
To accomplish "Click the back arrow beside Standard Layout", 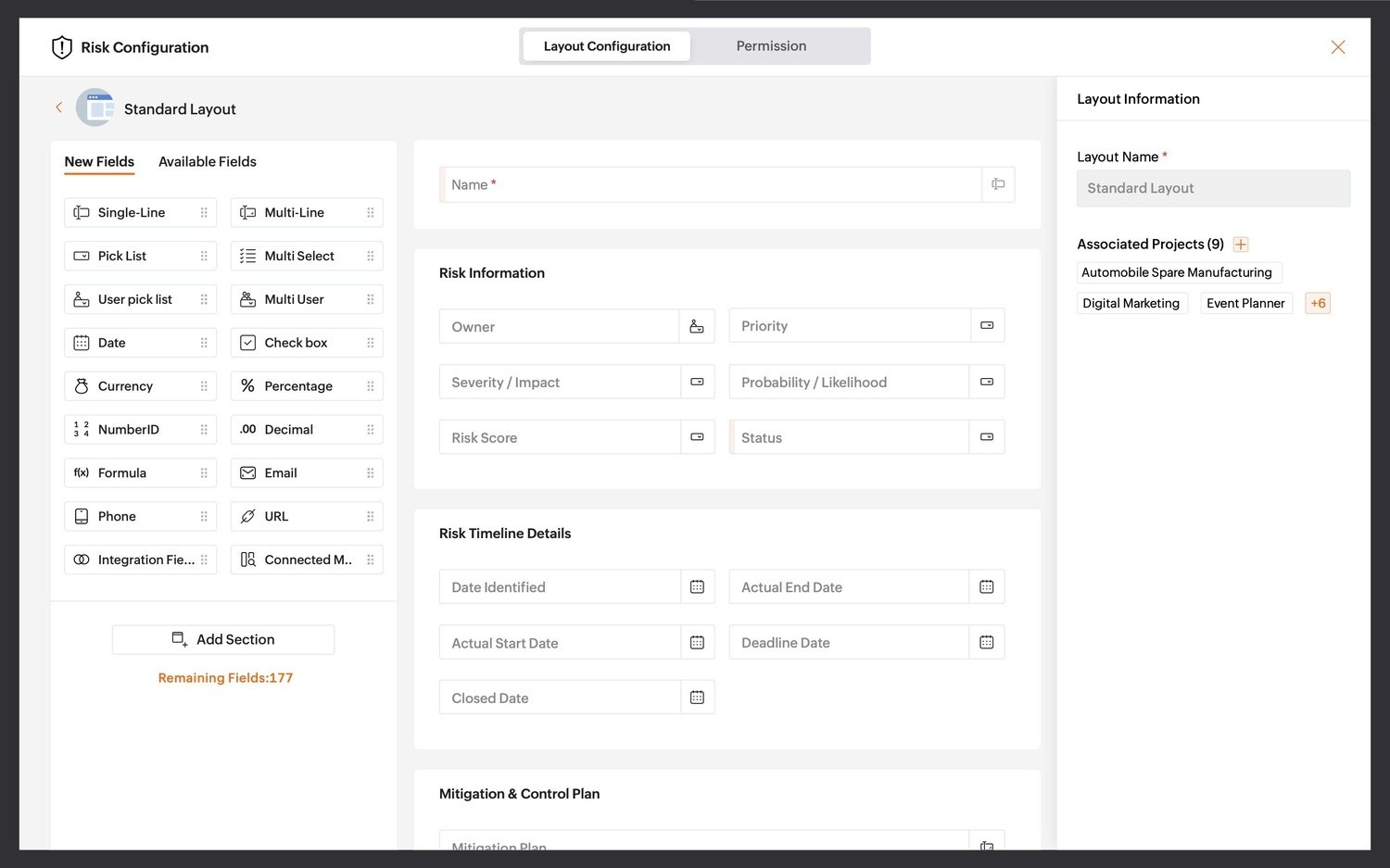I will (x=58, y=108).
